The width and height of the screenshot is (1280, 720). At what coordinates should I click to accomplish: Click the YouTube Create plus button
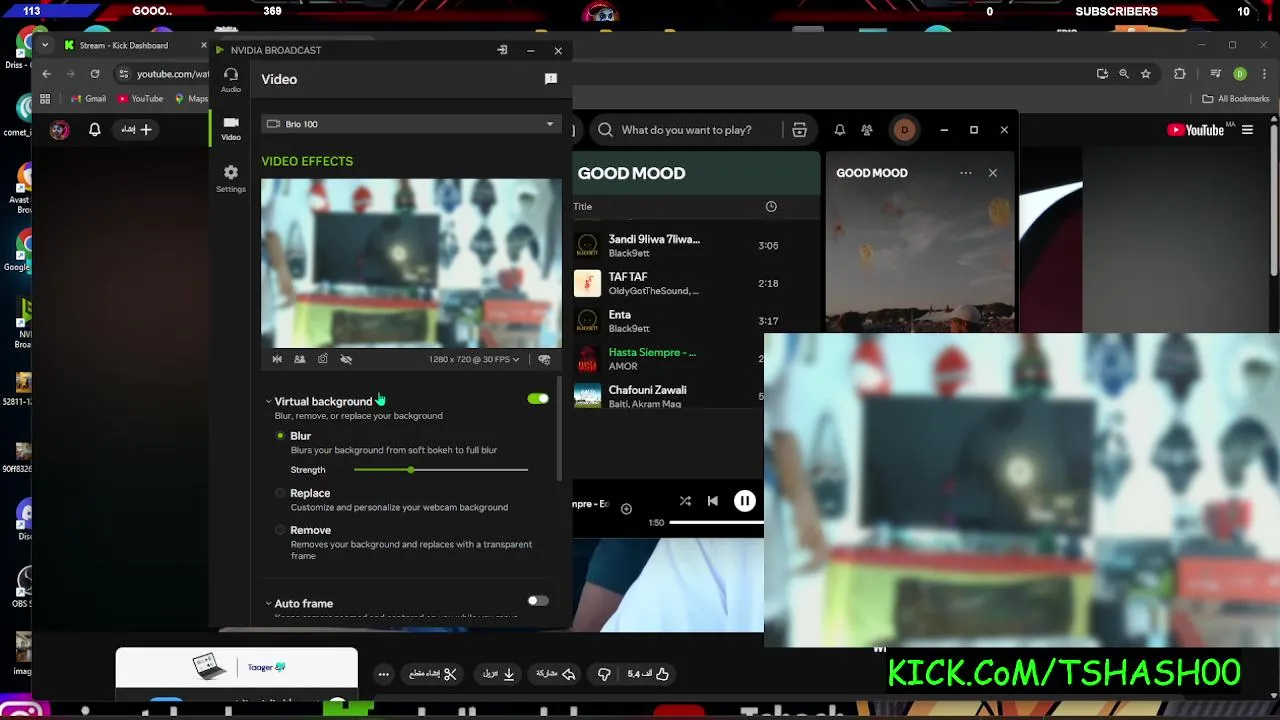coord(137,130)
